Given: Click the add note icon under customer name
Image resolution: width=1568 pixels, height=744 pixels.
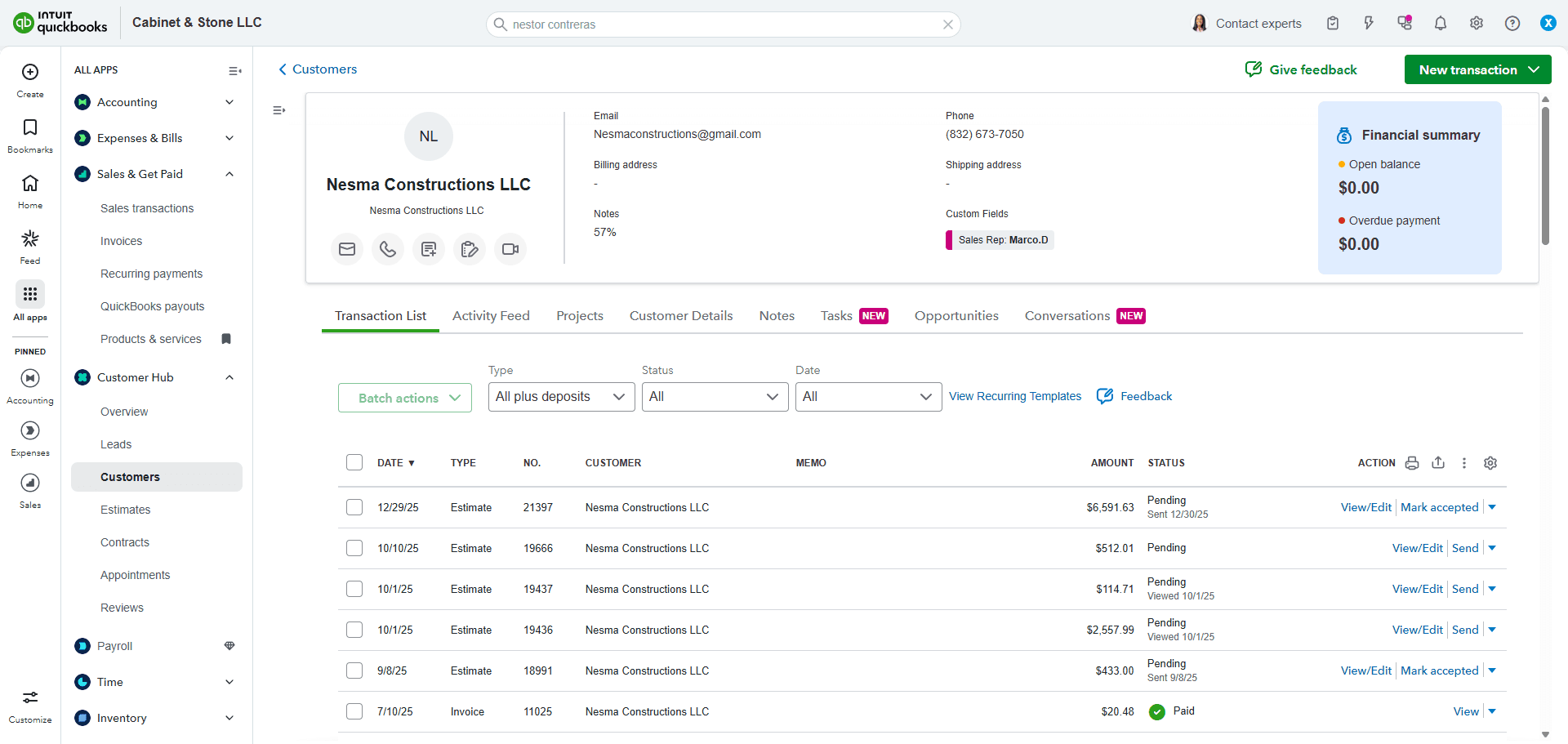Looking at the screenshot, I should (429, 249).
